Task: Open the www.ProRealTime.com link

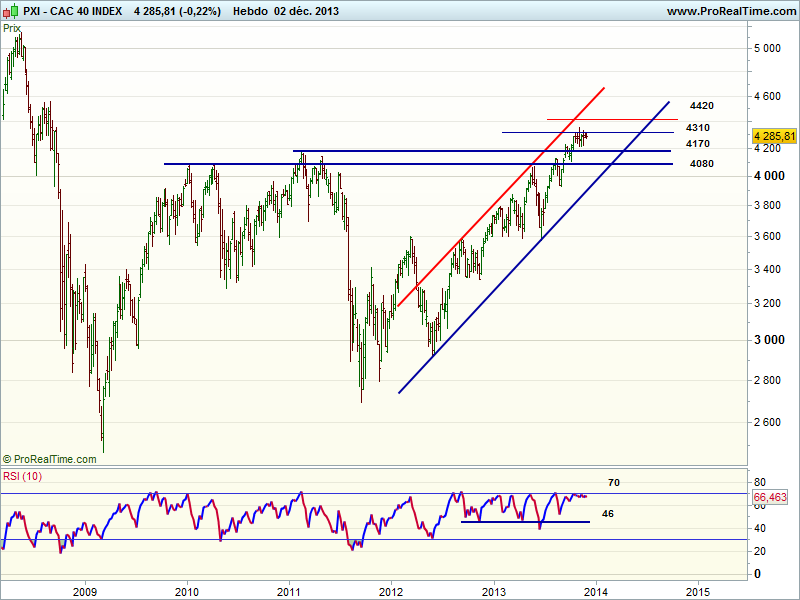Action: point(730,12)
